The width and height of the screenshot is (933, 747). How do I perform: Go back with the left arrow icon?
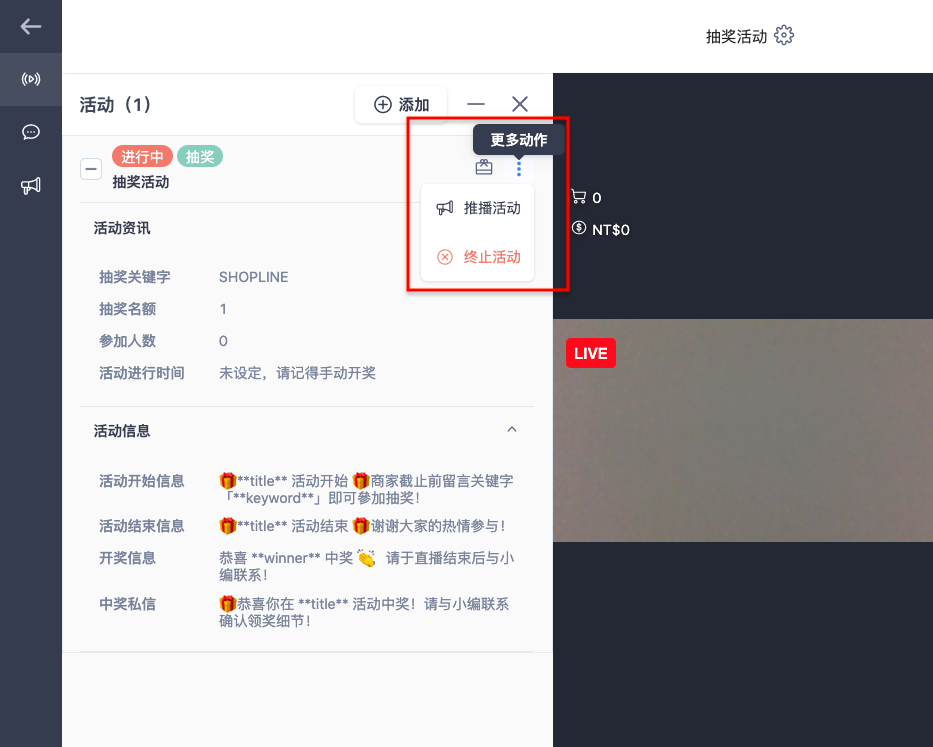[30, 26]
